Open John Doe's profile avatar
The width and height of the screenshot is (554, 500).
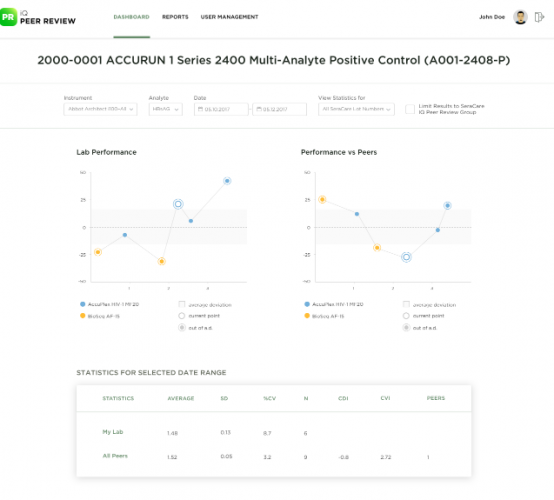(x=520, y=17)
